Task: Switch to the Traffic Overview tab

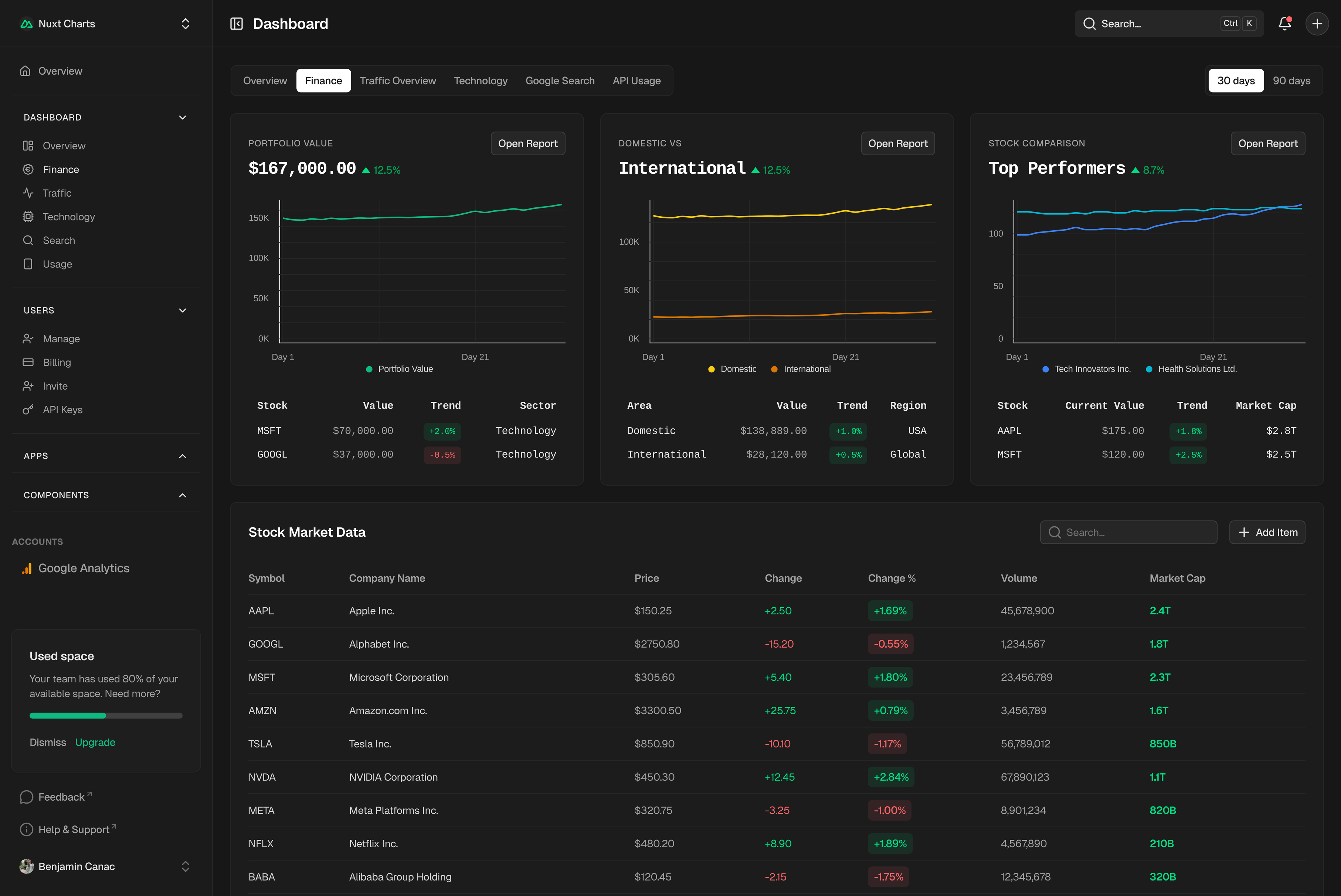Action: (x=398, y=81)
